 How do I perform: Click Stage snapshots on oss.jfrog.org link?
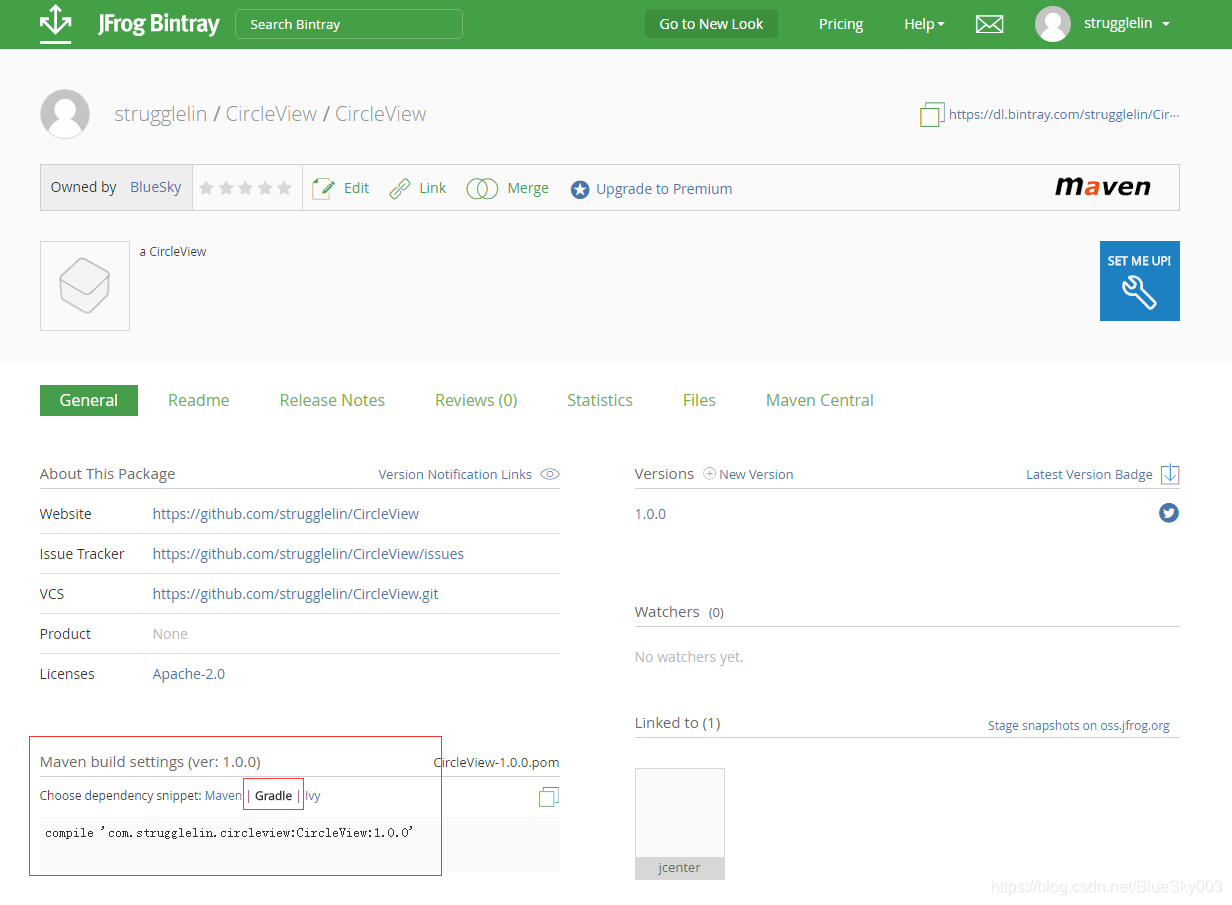click(1079, 726)
